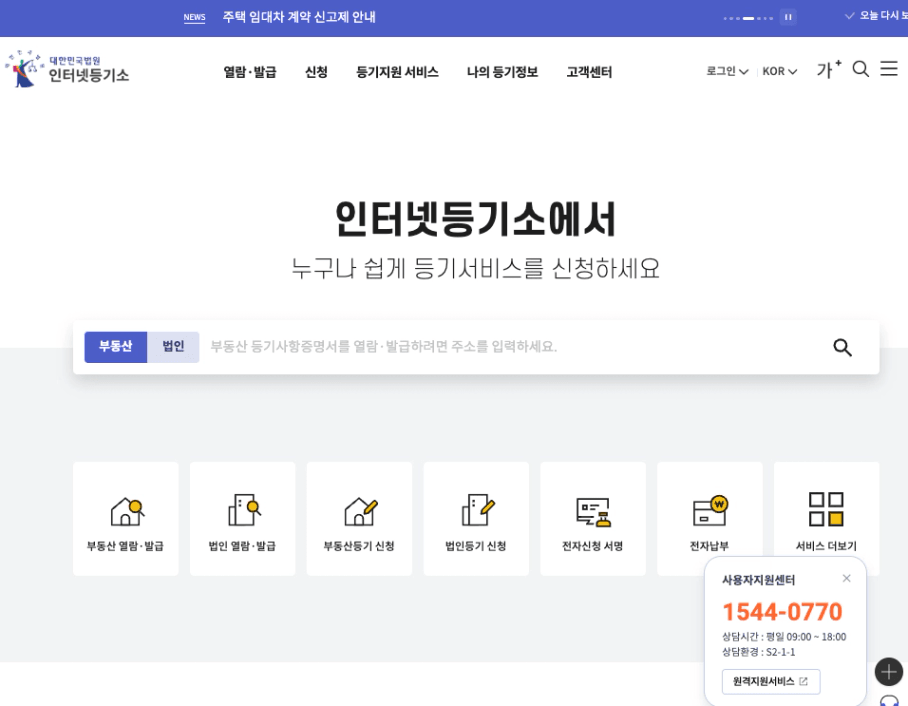
Task: Select 부동산등기 신청 house pencil icon
Action: [x=360, y=511]
